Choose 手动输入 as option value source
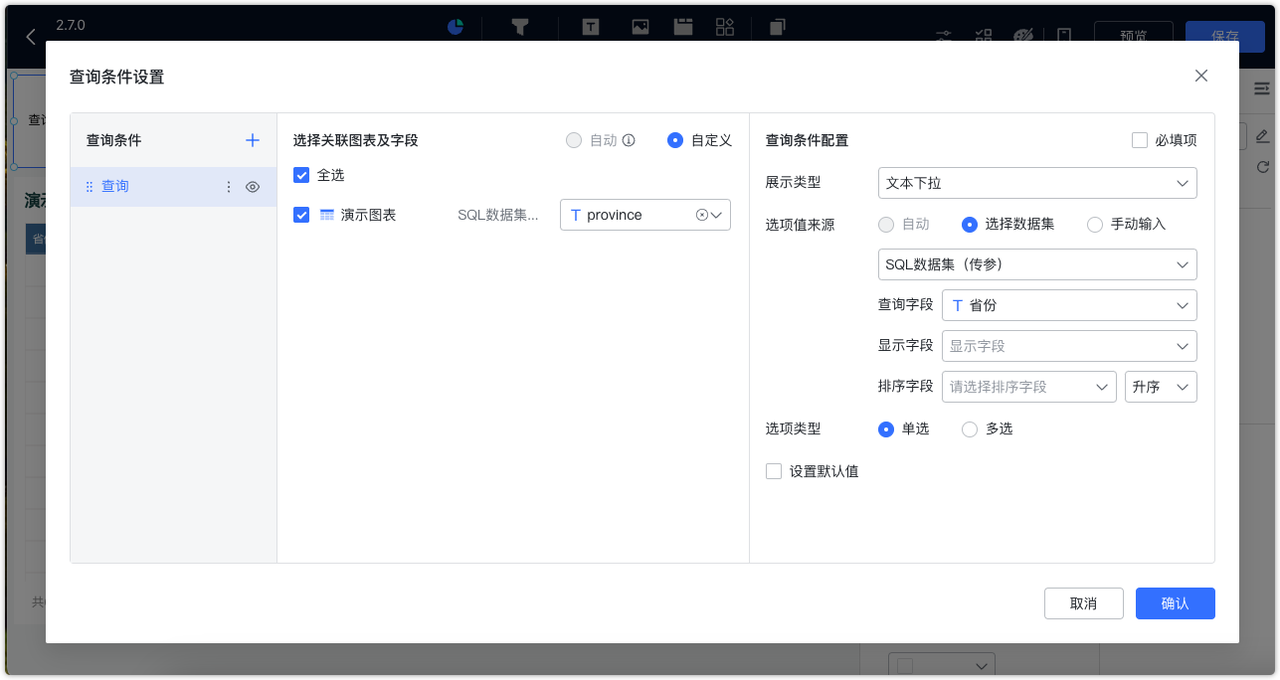This screenshot has height=680, width=1280. (1095, 224)
